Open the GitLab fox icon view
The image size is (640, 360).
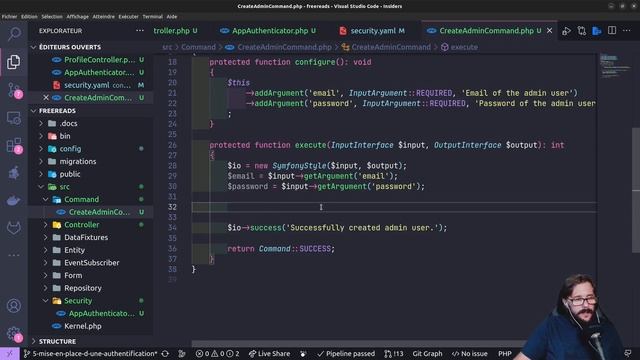pos(14,228)
